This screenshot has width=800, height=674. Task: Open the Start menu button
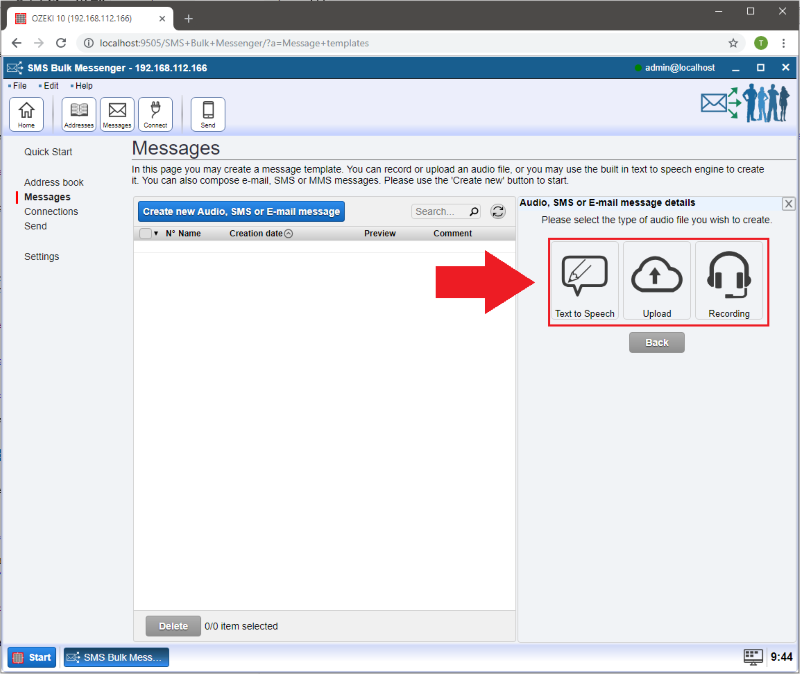click(x=32, y=657)
